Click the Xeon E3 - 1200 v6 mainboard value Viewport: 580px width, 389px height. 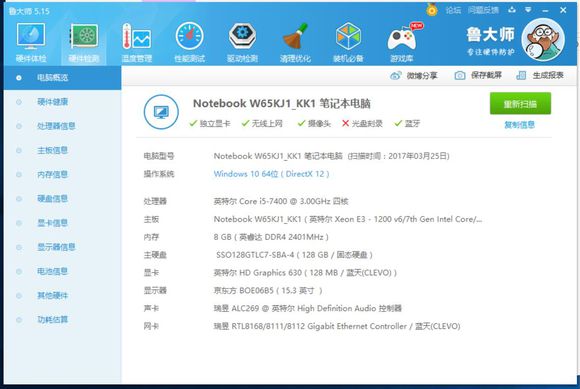348,219
